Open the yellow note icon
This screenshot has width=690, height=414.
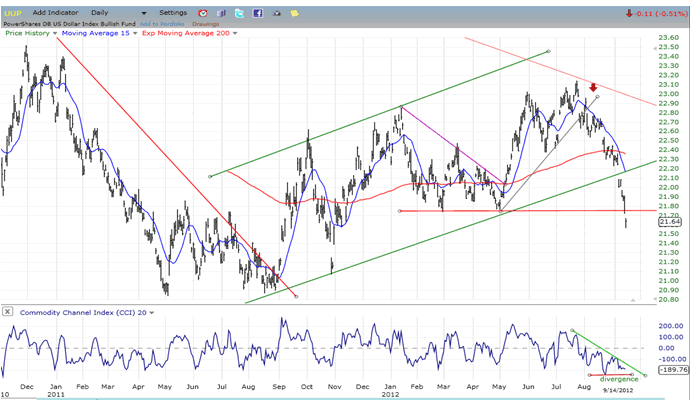pyautogui.click(x=293, y=13)
